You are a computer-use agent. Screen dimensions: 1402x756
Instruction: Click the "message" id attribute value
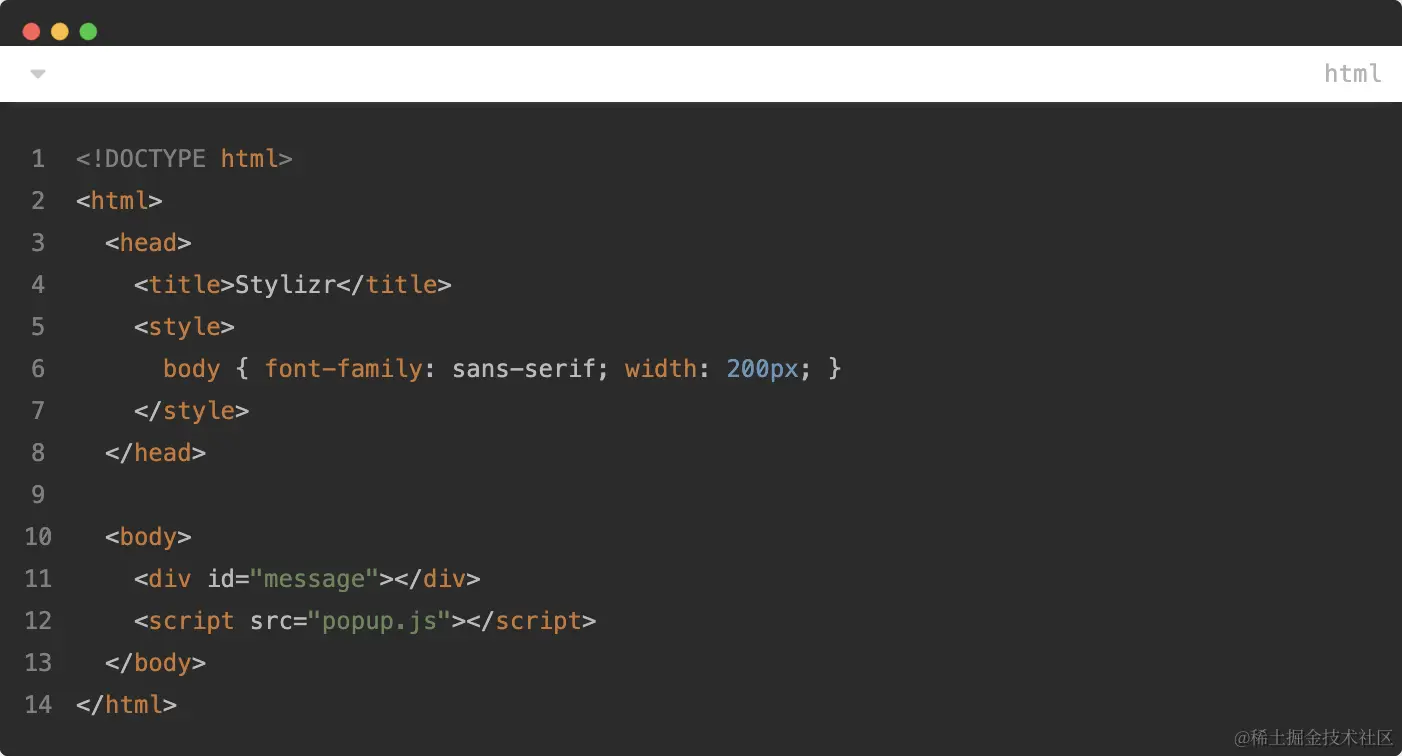coord(314,579)
